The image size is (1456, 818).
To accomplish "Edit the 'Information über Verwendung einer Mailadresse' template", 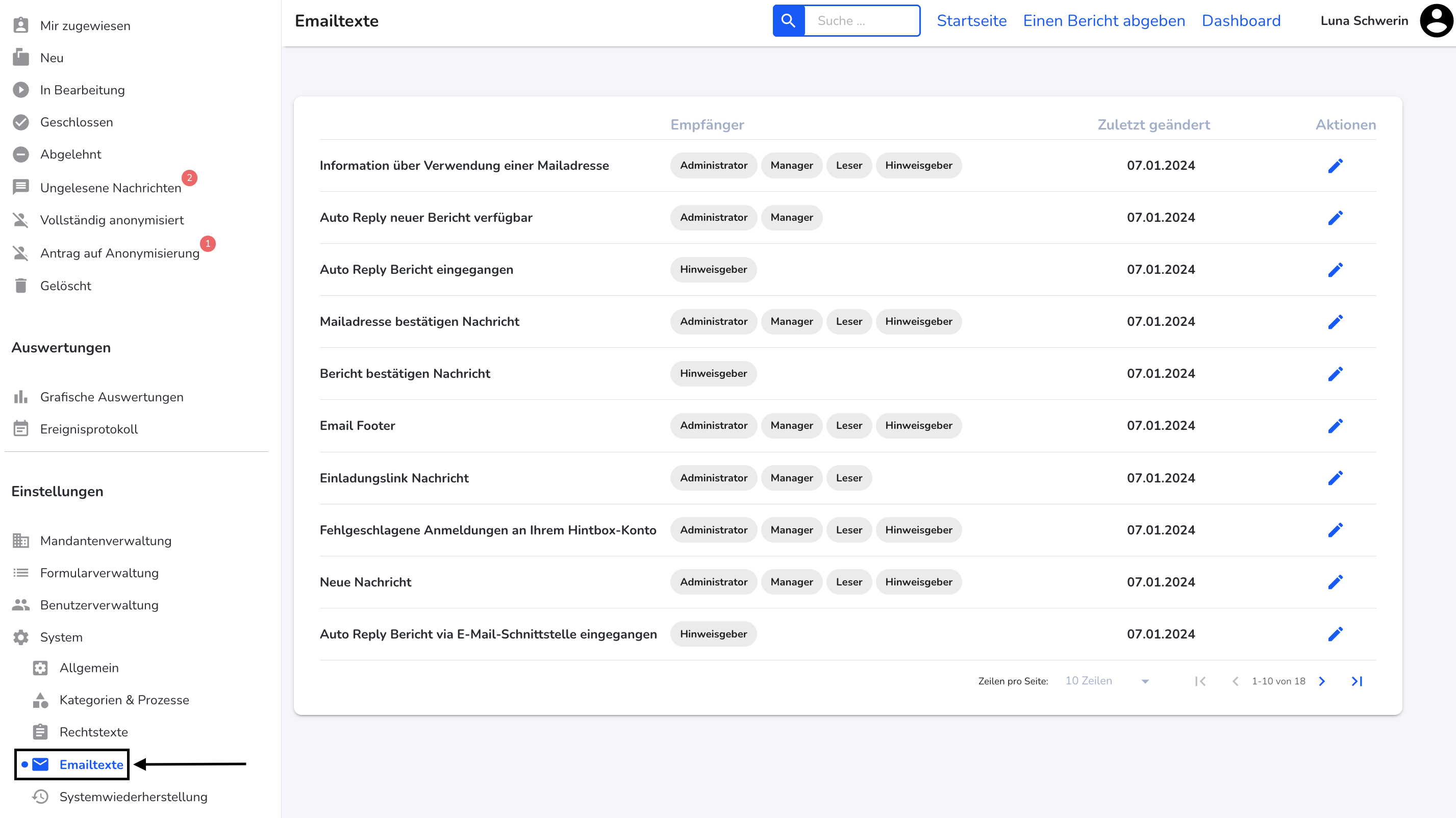I will click(1335, 166).
